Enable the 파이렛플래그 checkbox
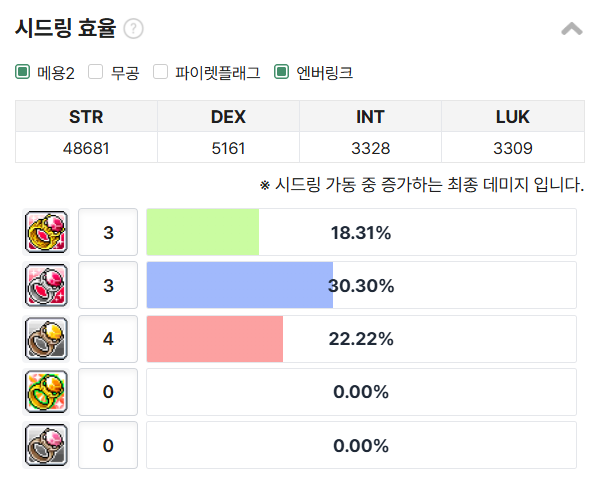The width and height of the screenshot is (601, 483). (x=160, y=72)
